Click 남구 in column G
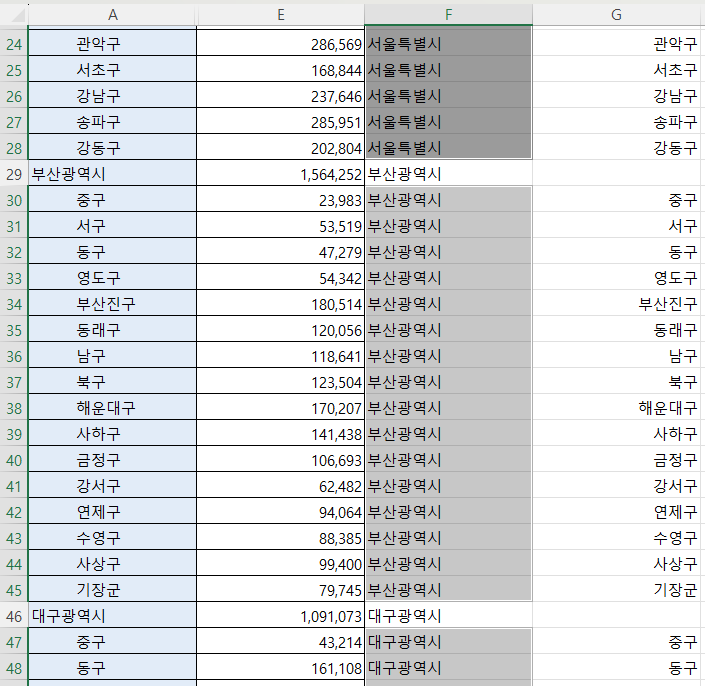The height and width of the screenshot is (686, 705). pos(683,356)
